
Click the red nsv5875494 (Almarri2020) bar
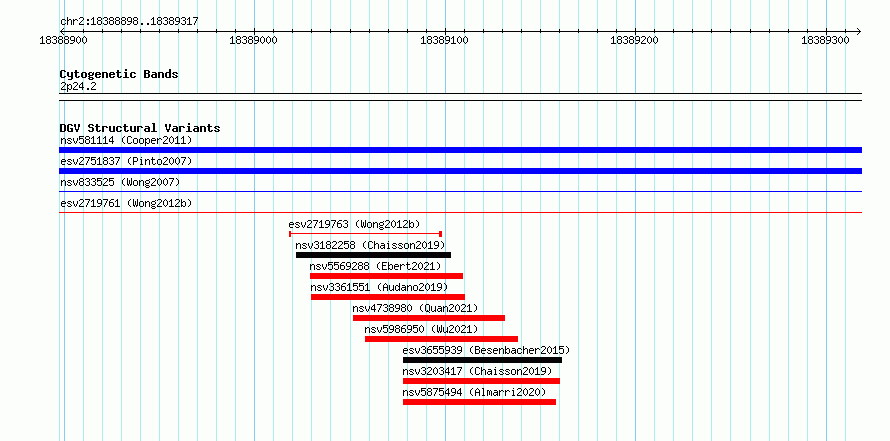coord(480,402)
